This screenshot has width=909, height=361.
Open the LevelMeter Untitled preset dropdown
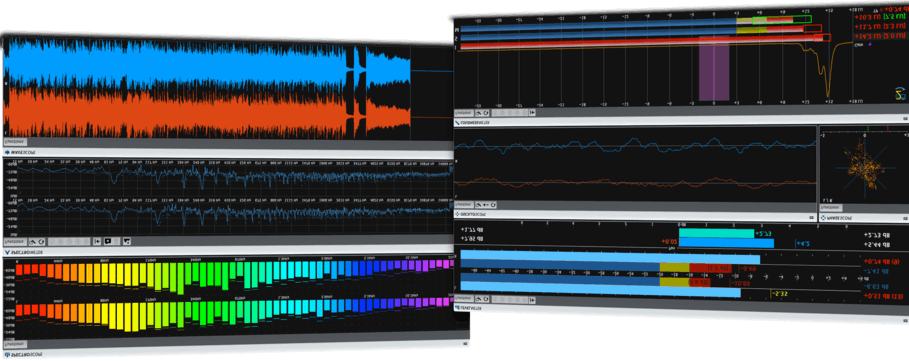pos(464,299)
